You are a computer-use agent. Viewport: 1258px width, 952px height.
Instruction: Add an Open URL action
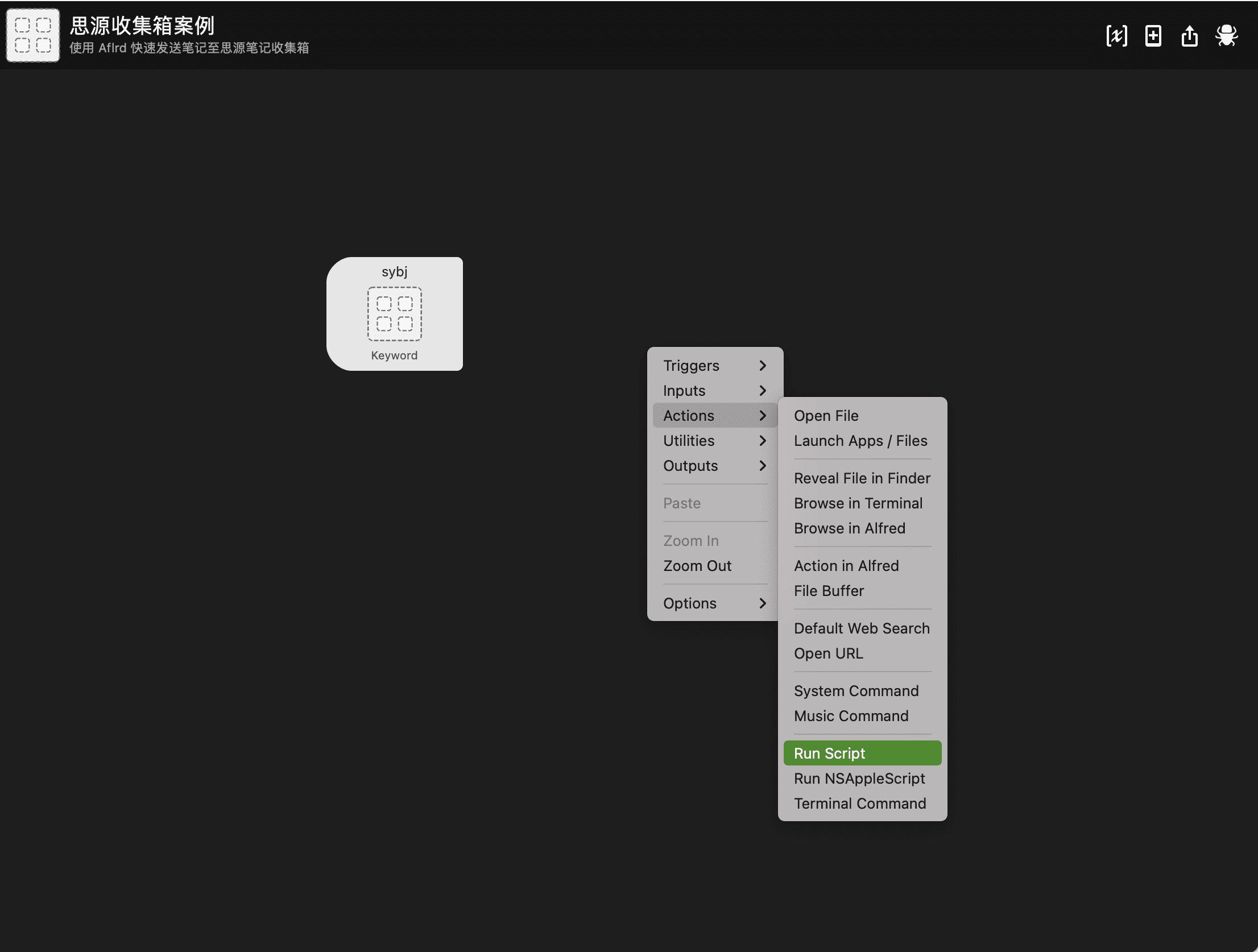click(862, 653)
